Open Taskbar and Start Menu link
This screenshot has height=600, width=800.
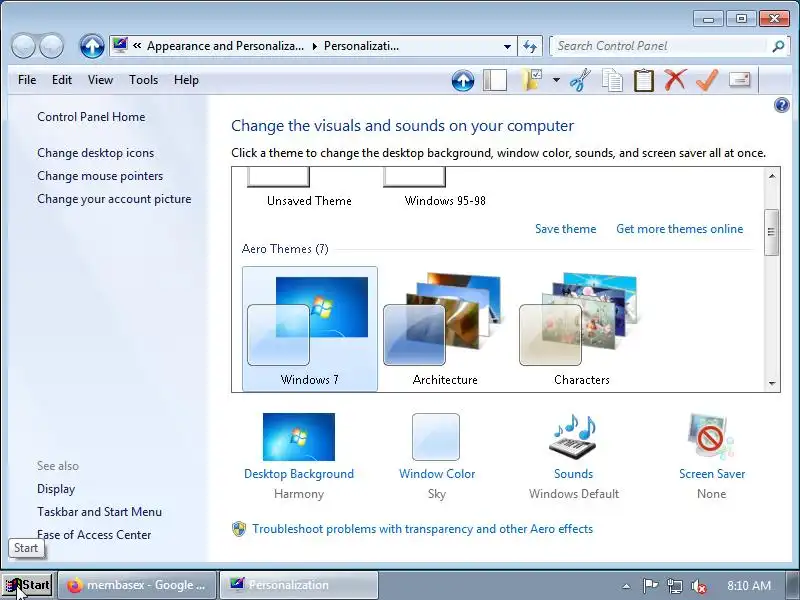[x=99, y=512]
